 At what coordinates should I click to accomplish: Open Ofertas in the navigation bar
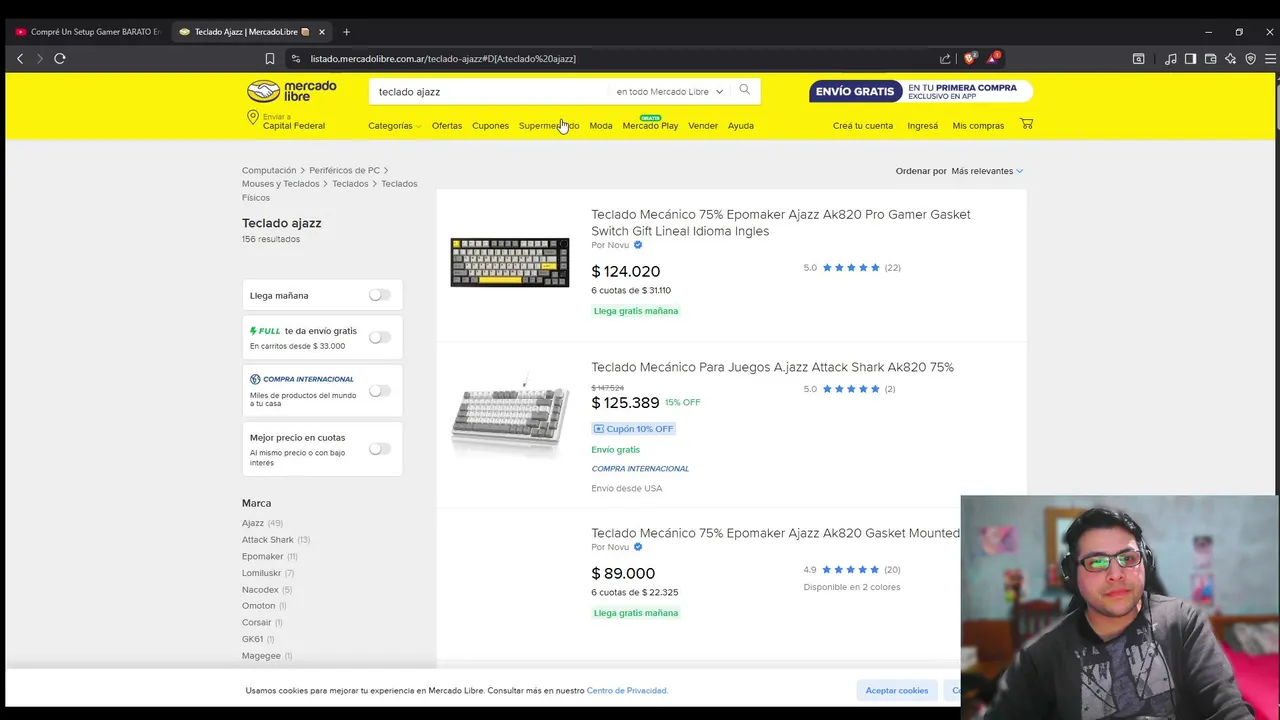point(447,126)
